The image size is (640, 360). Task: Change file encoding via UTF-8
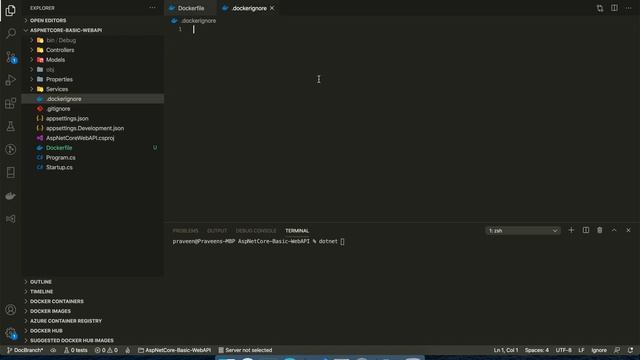(563, 350)
